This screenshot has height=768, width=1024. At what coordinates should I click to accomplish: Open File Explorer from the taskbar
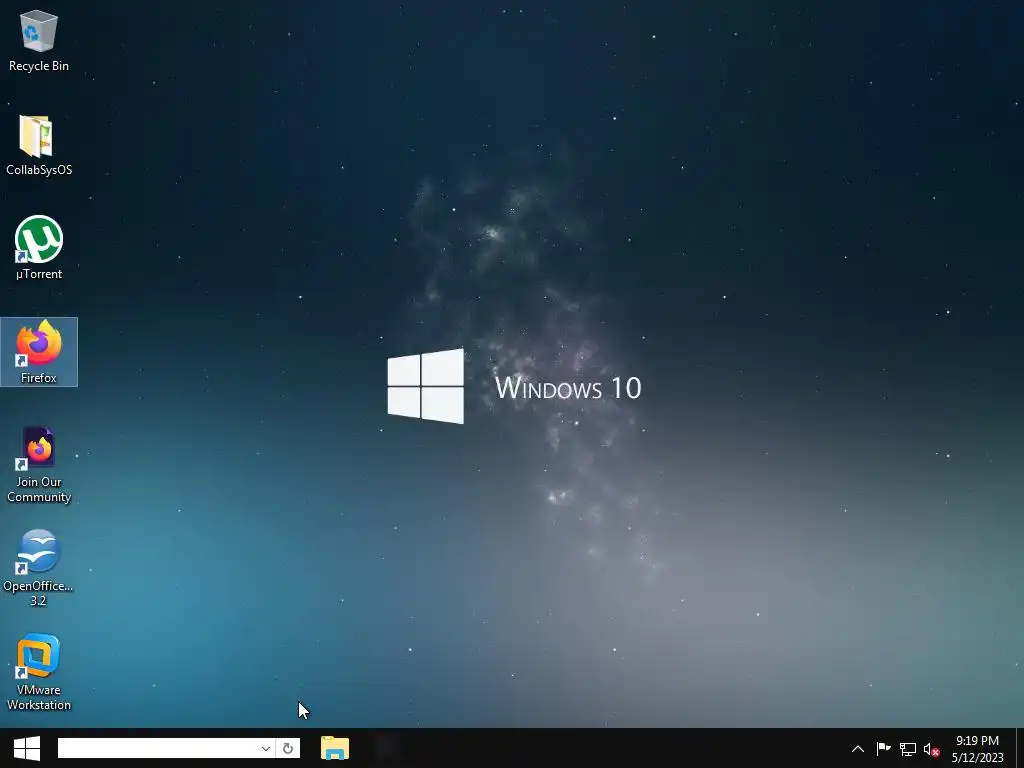tap(335, 748)
